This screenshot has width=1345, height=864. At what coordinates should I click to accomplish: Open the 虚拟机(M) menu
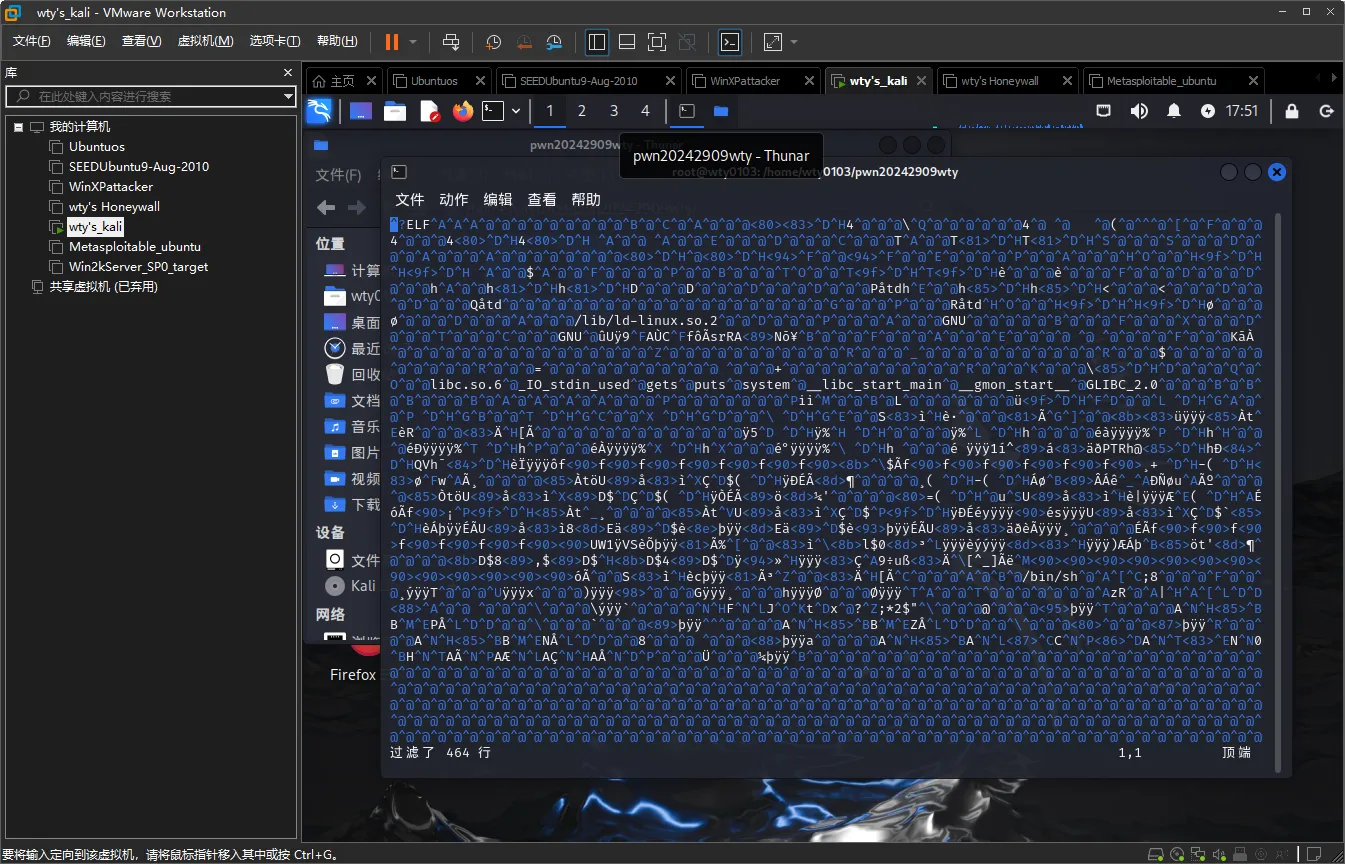tap(205, 41)
